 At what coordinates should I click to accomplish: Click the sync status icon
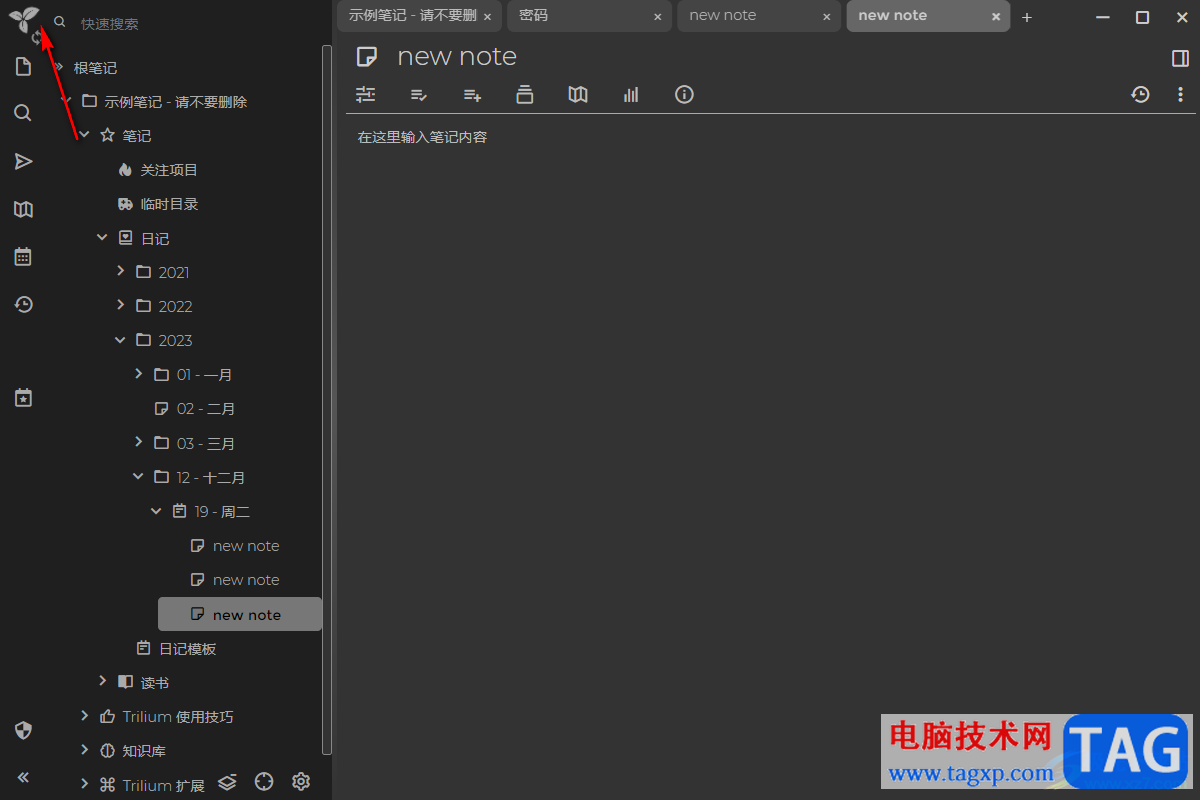click(x=38, y=38)
